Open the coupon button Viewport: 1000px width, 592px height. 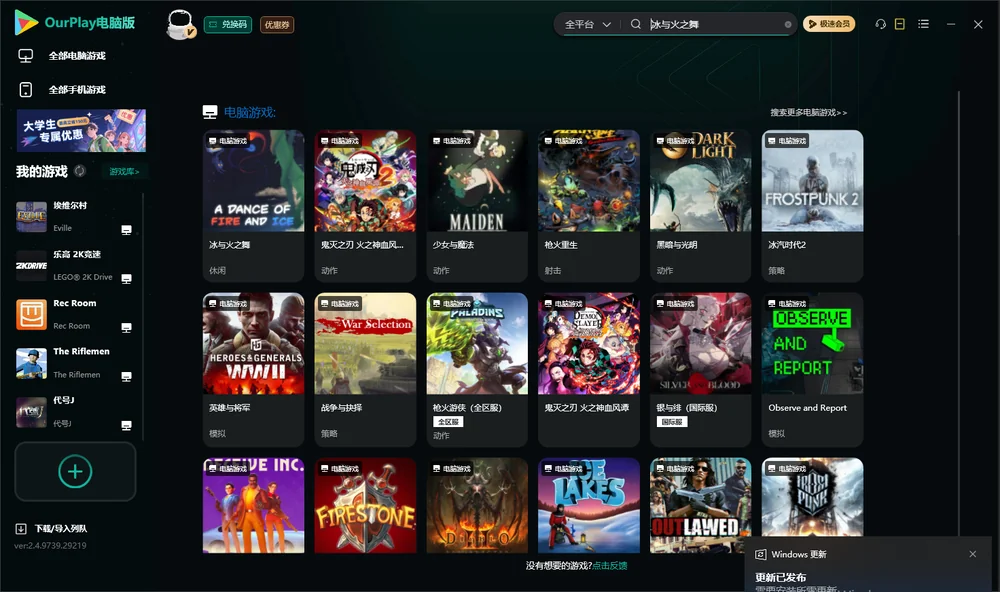pyautogui.click(x=277, y=25)
